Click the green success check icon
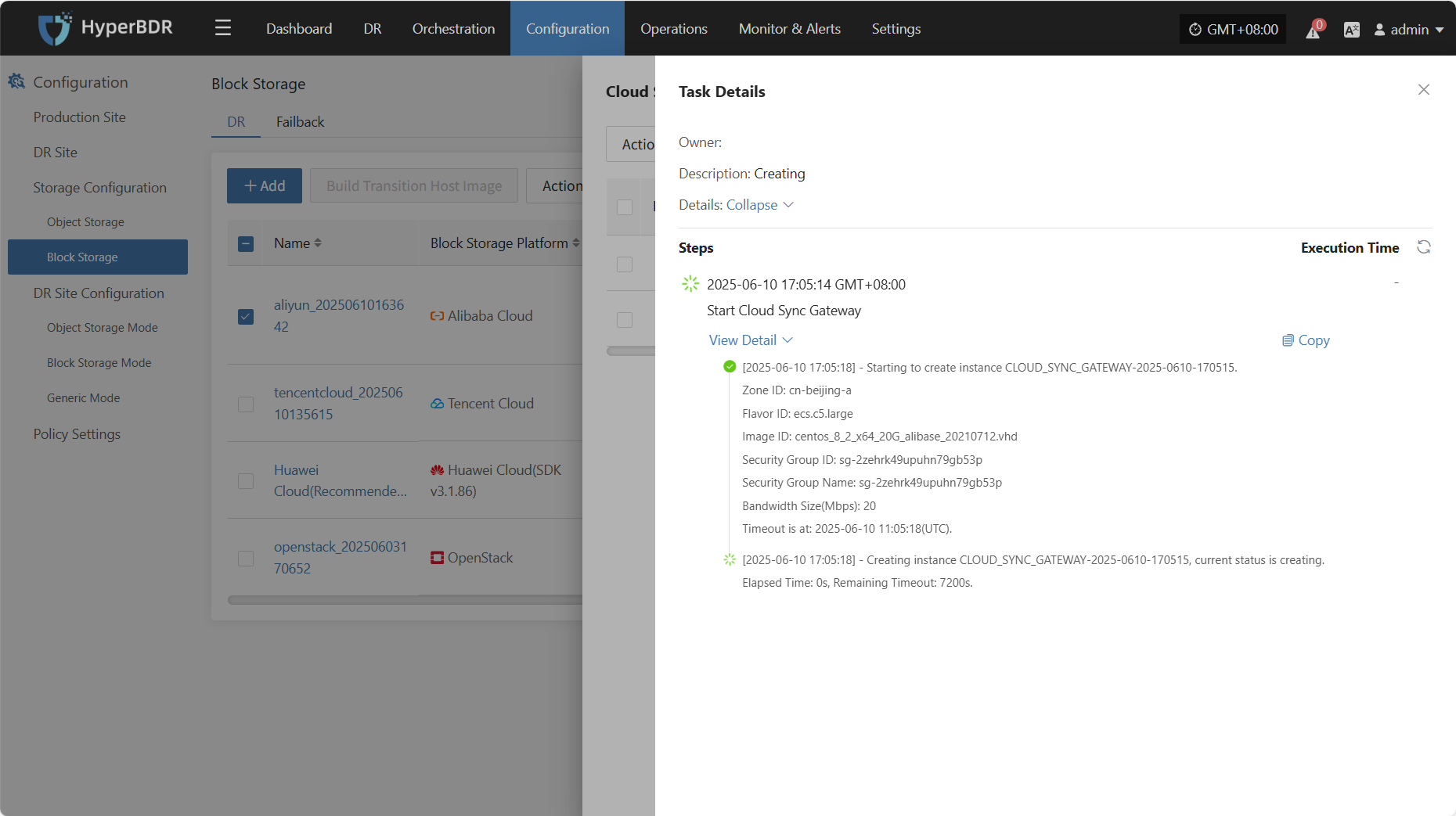The image size is (1456, 816). pos(730,367)
